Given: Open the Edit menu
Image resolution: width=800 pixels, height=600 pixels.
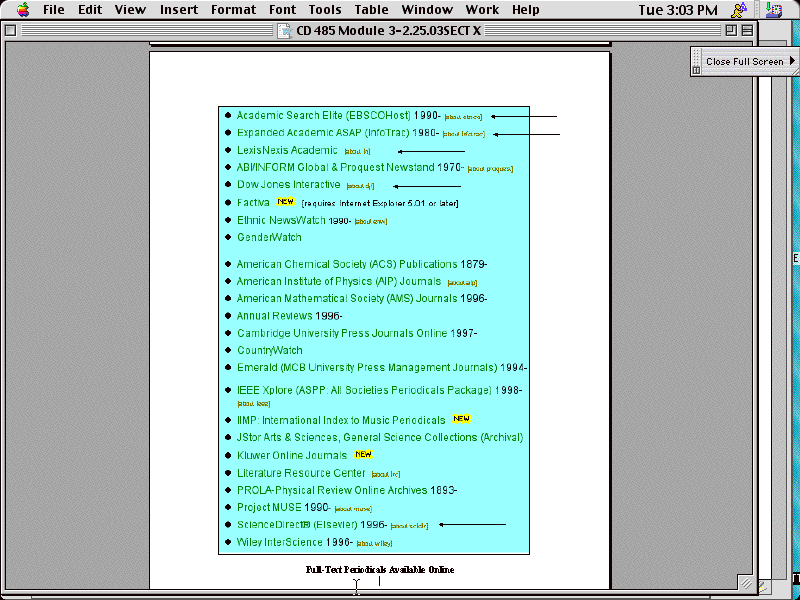Looking at the screenshot, I should click(x=90, y=10).
